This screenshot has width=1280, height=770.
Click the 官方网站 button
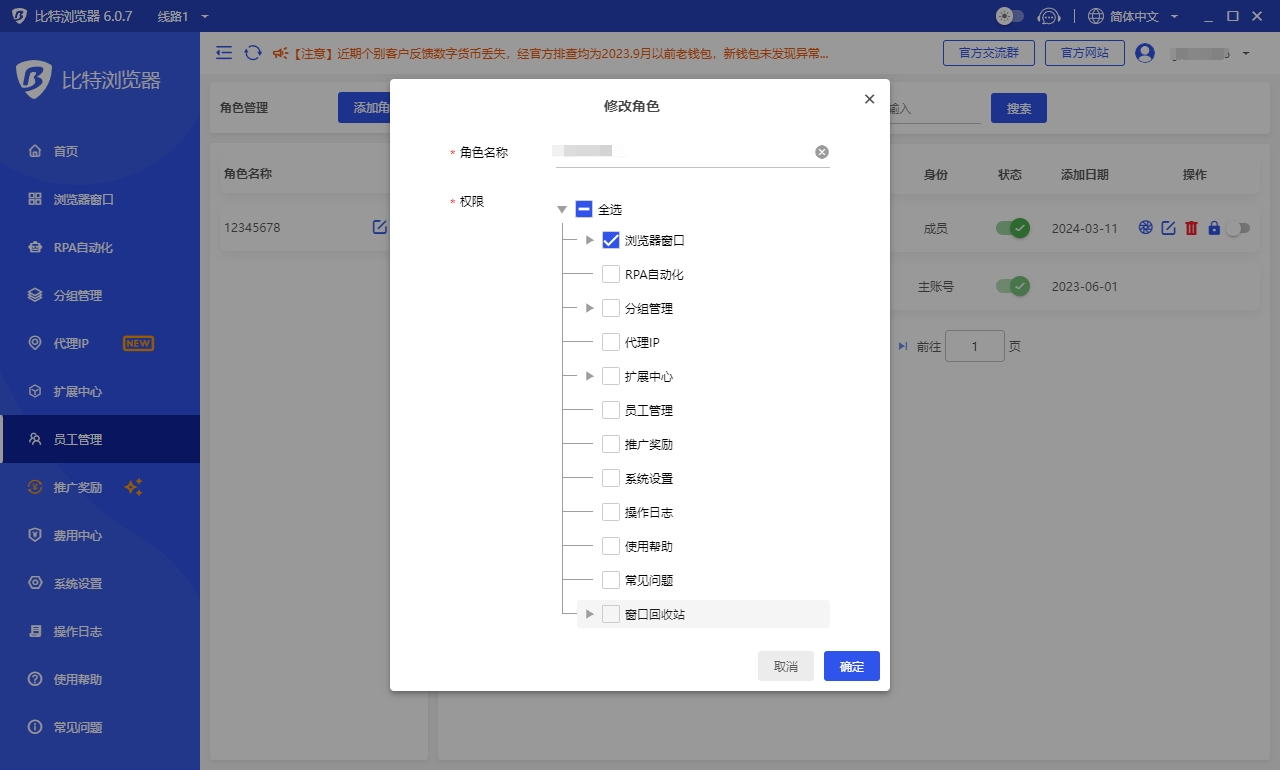click(1085, 53)
